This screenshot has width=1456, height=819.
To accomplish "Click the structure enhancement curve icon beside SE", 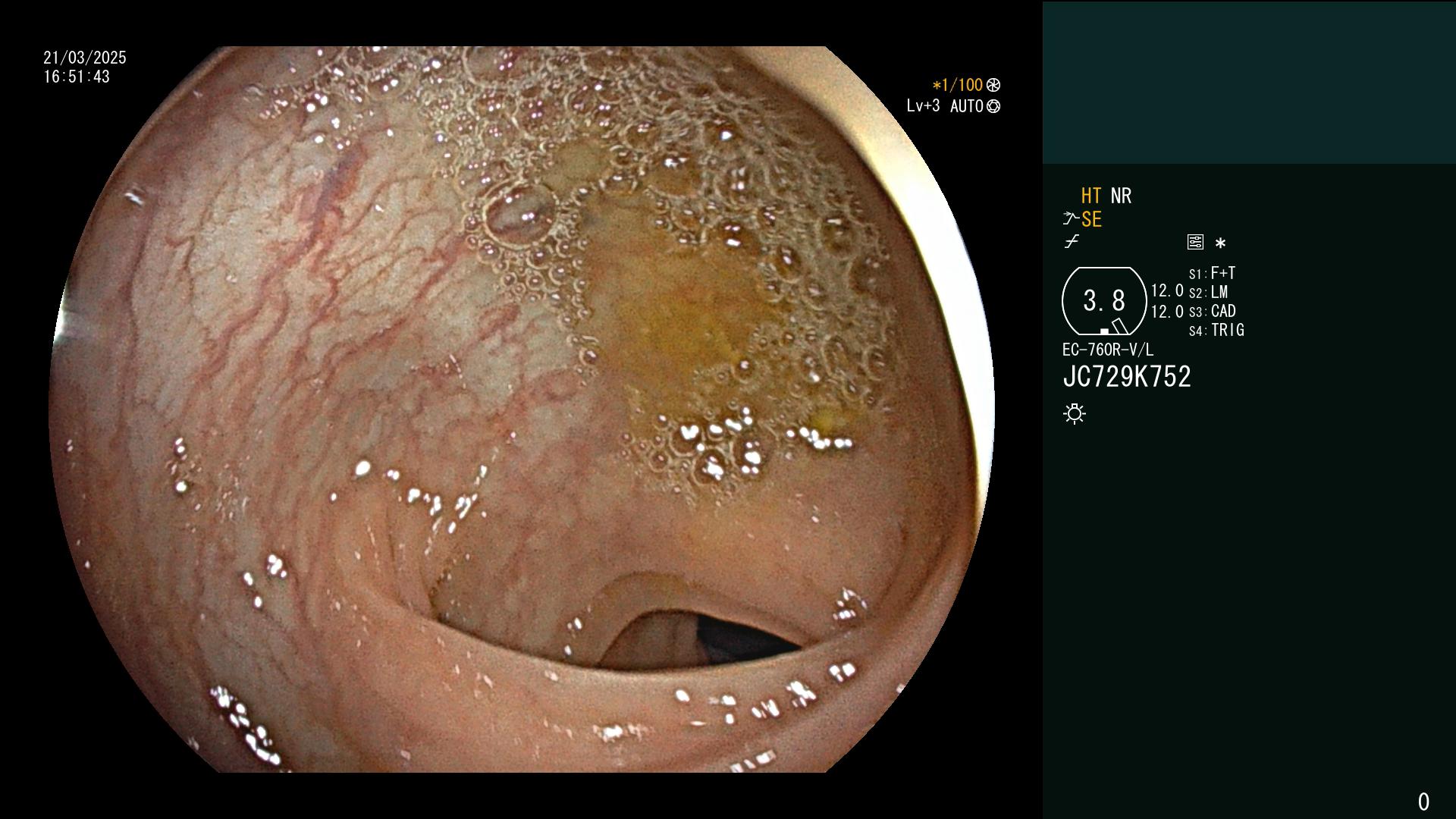I will pyautogui.click(x=1071, y=219).
